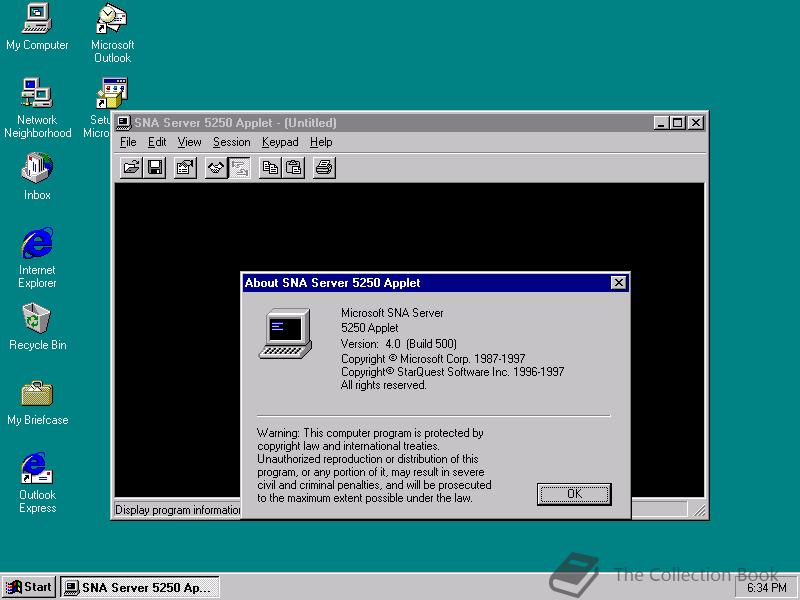The height and width of the screenshot is (600, 800).
Task: Open the Edit menu
Action: click(x=157, y=142)
